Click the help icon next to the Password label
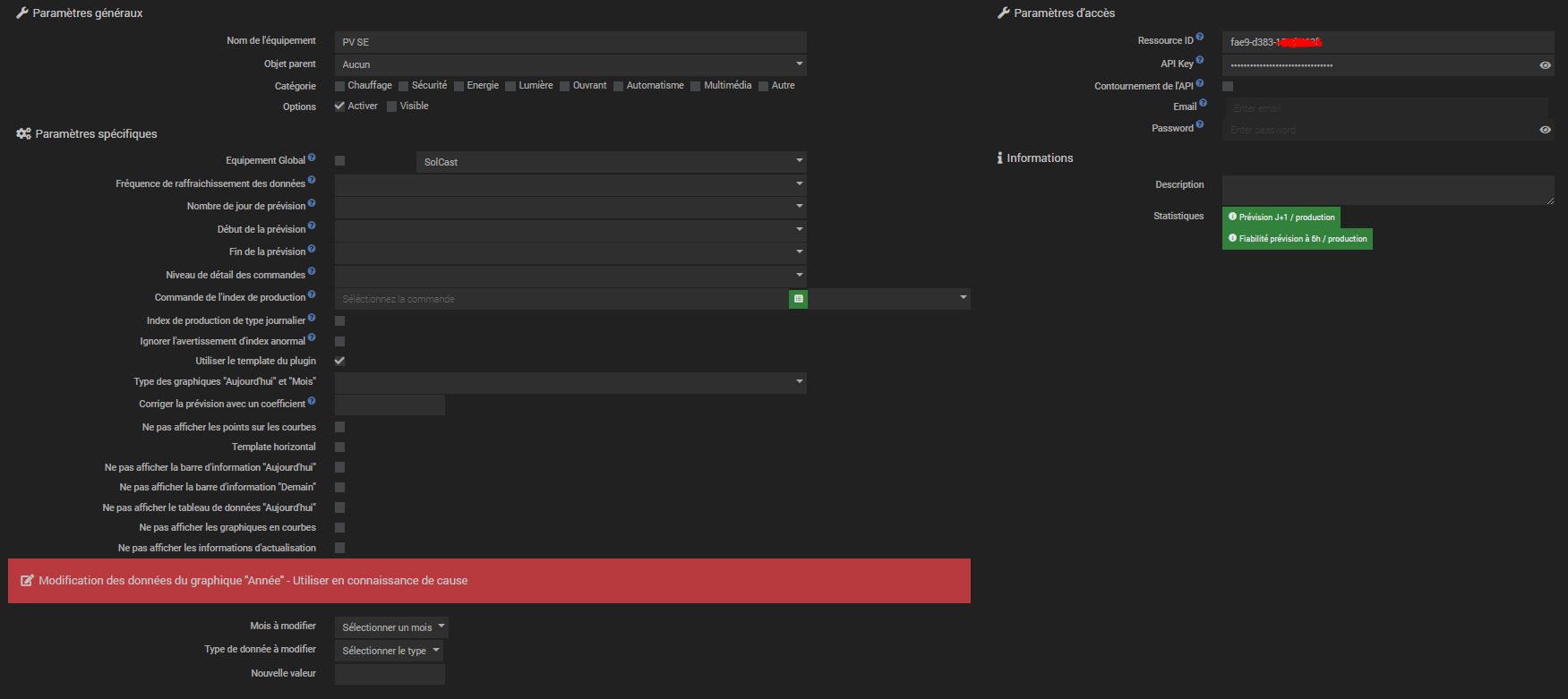 pos(1200,125)
